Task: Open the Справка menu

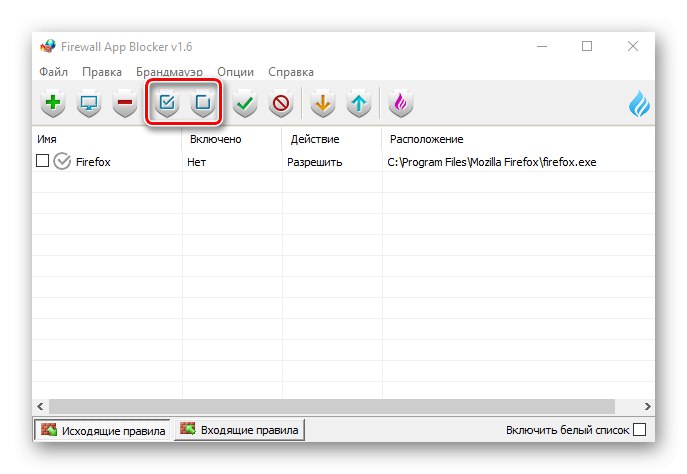Action: tap(291, 72)
